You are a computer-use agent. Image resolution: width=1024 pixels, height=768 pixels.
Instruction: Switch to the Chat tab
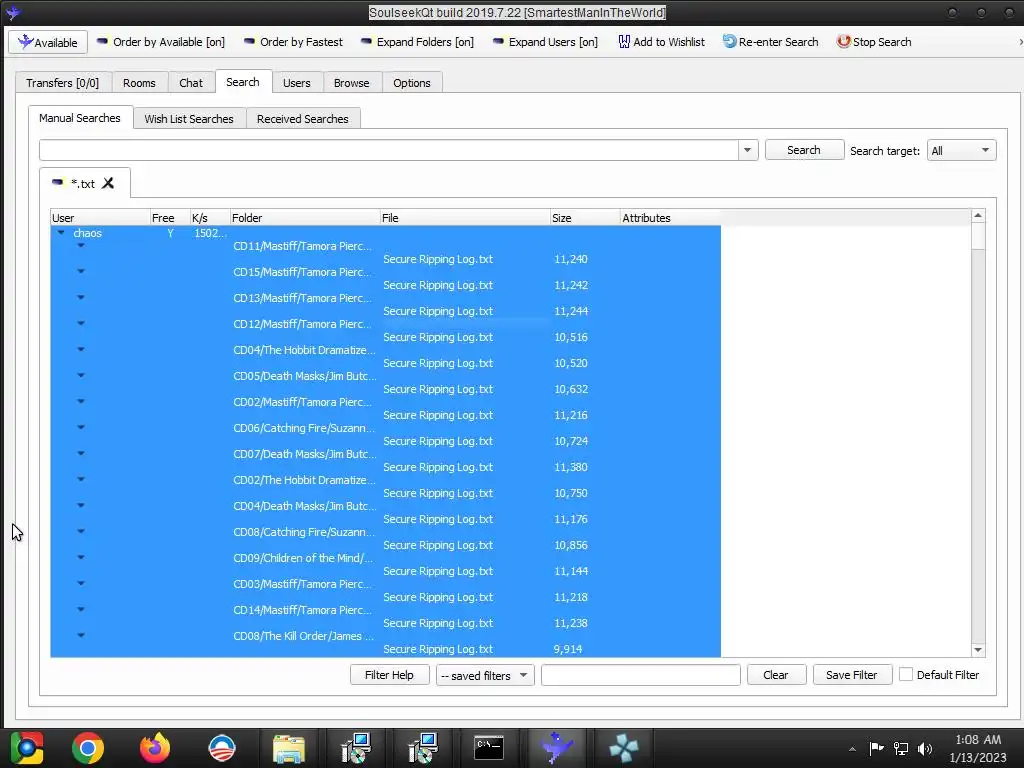191,83
